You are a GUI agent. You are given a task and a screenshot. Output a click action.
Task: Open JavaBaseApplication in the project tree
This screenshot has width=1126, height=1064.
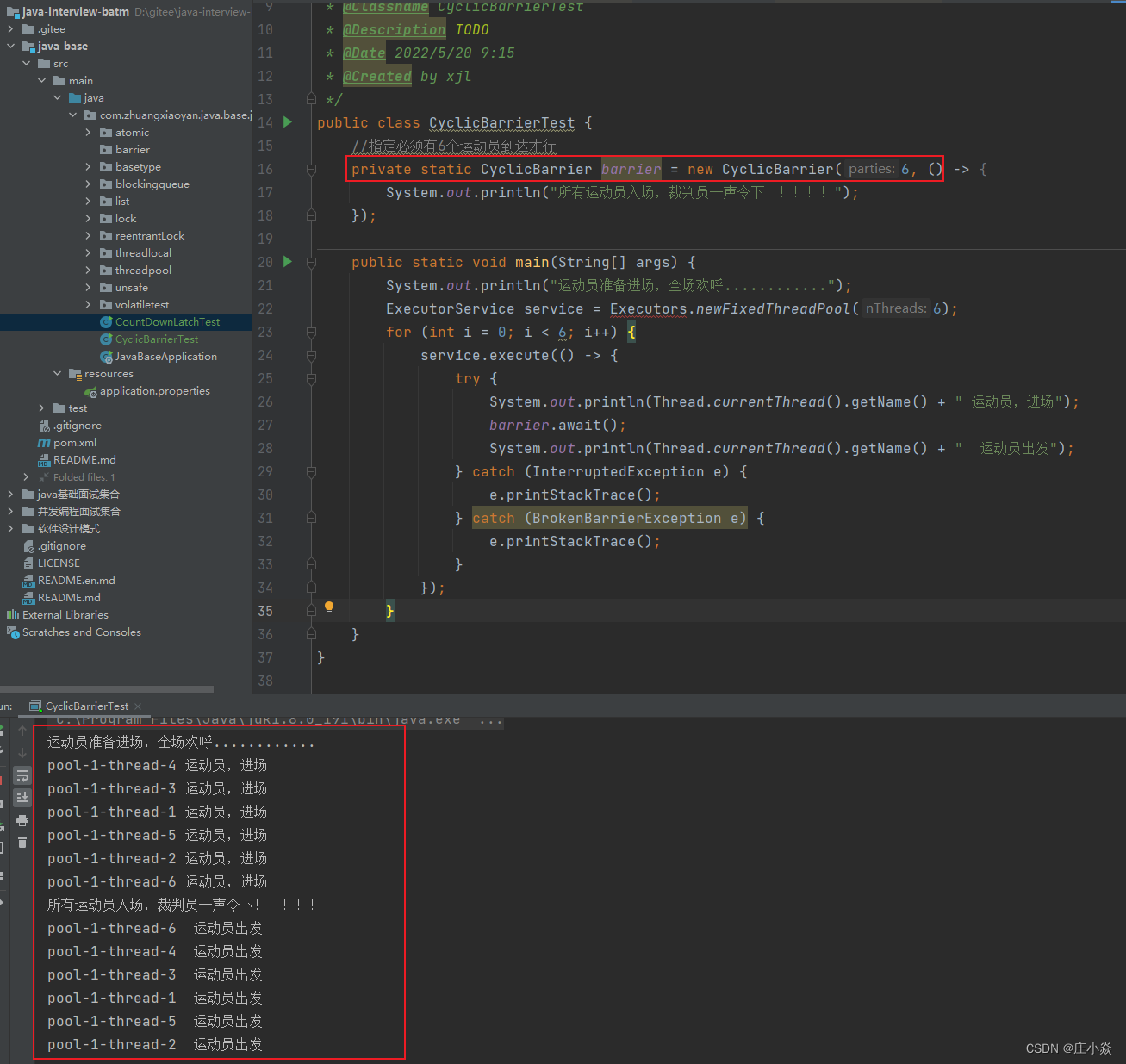[x=165, y=357]
